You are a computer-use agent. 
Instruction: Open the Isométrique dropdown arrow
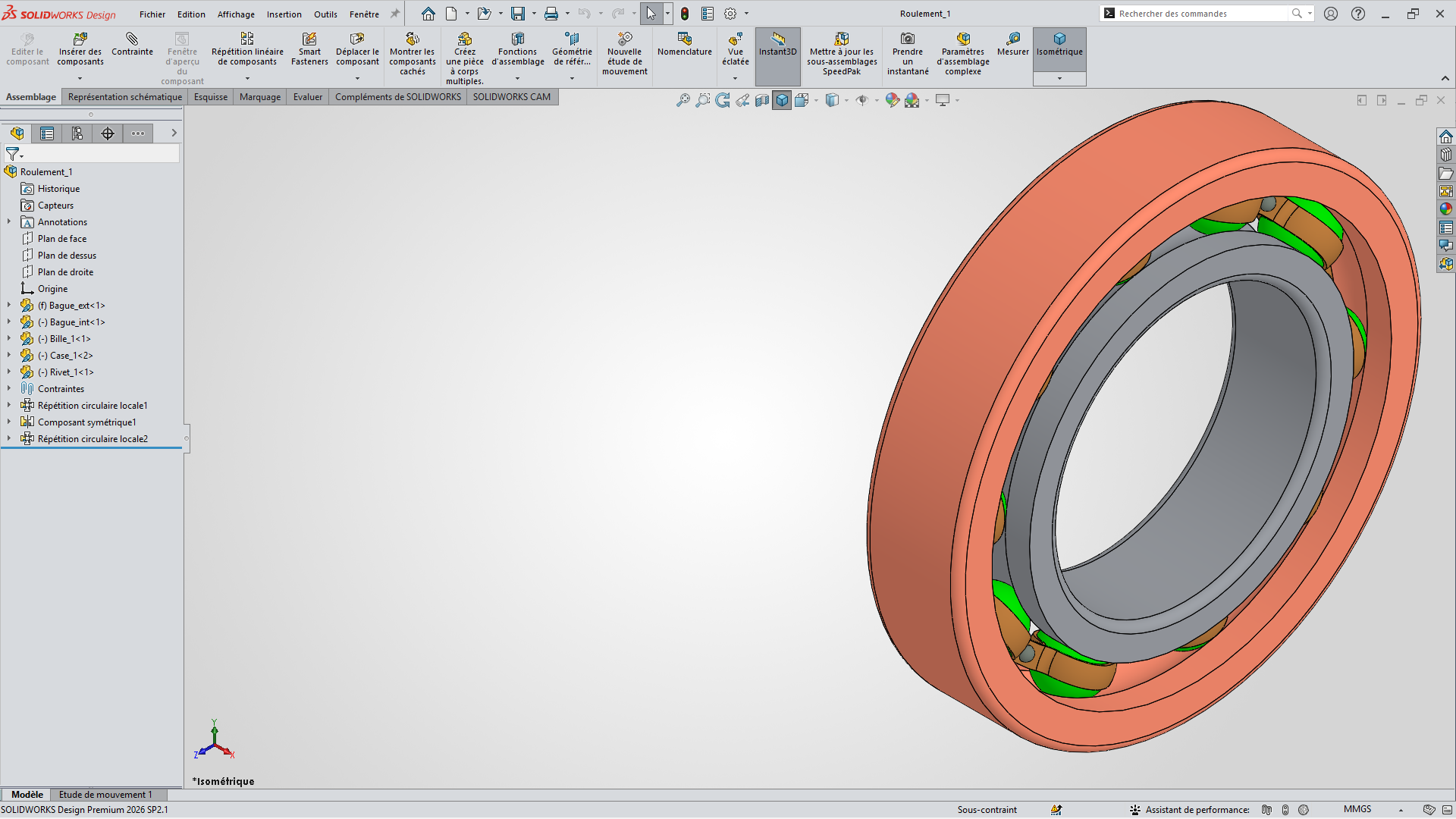point(1059,79)
